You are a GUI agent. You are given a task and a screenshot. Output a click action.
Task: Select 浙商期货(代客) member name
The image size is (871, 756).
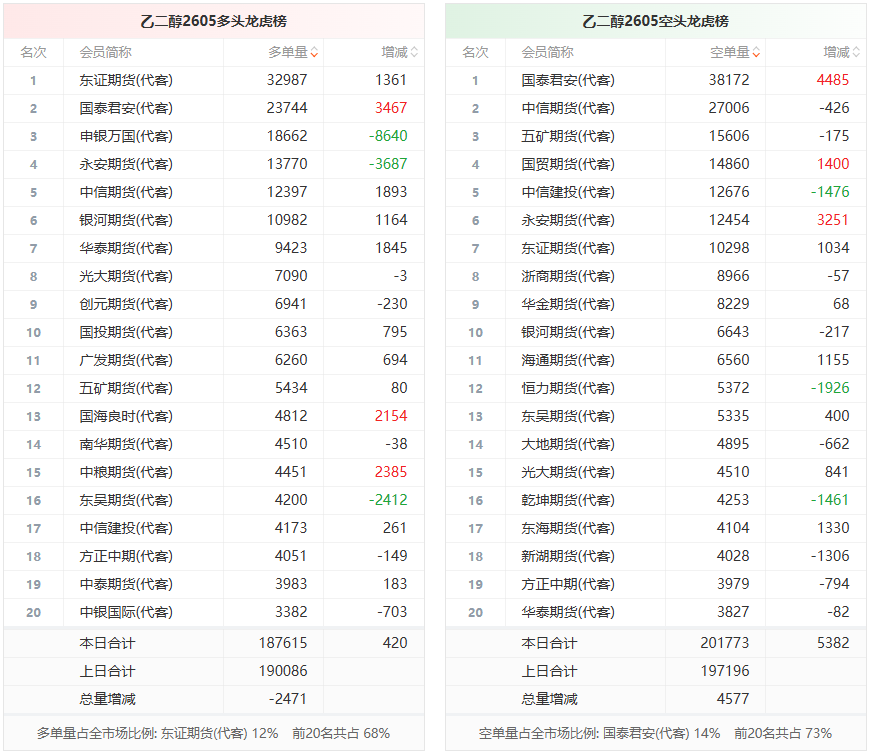pos(568,276)
